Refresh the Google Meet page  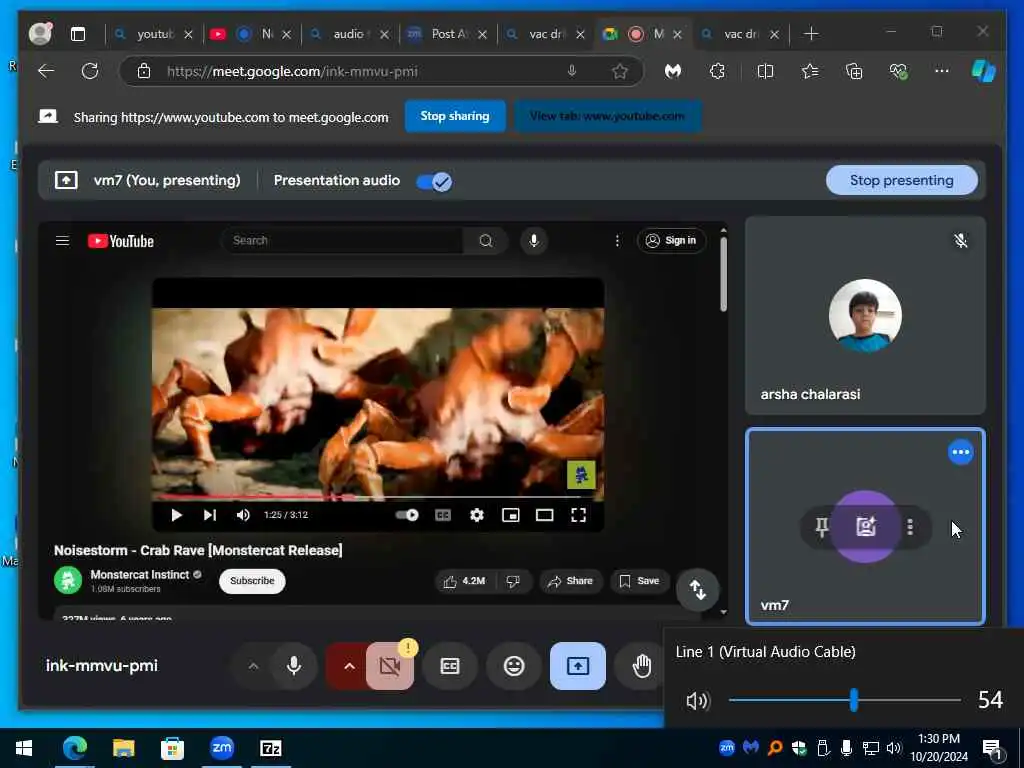tap(89, 71)
